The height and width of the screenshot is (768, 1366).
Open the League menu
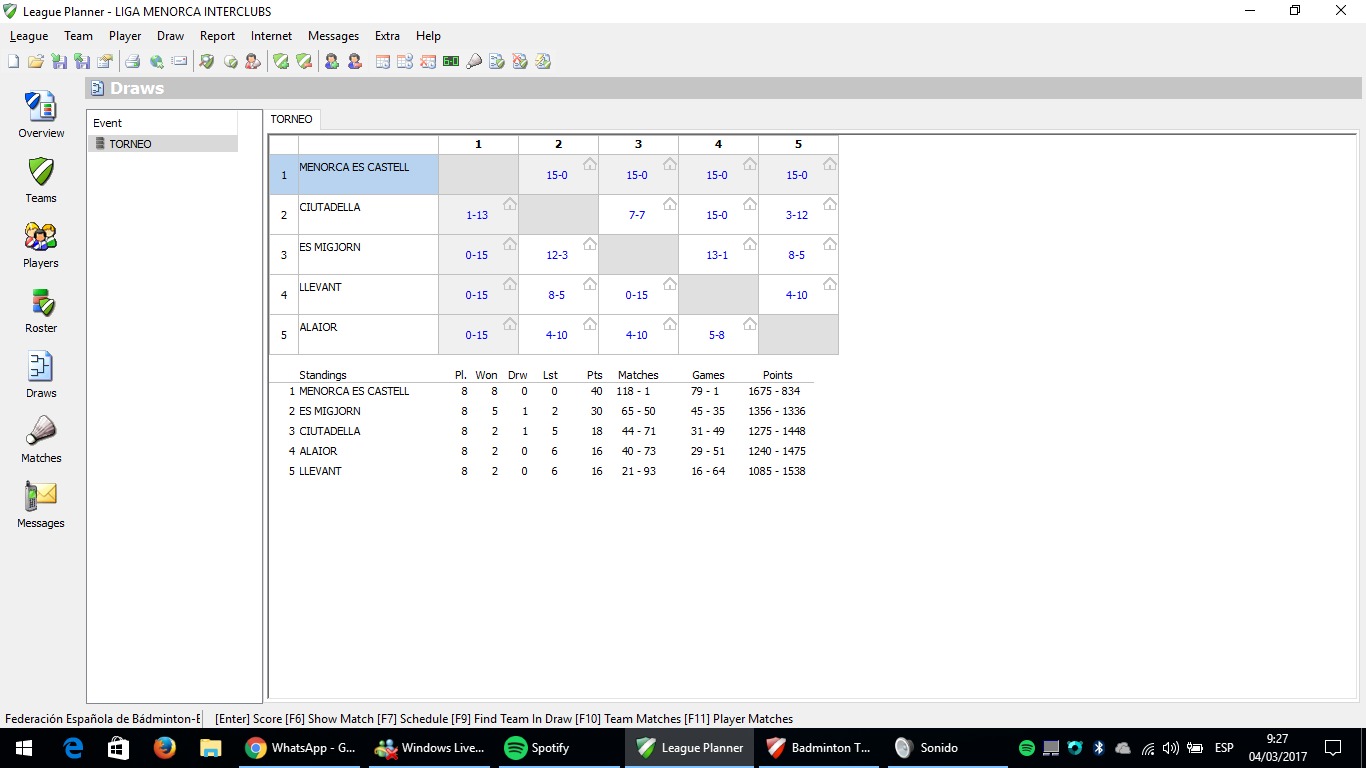tap(29, 36)
